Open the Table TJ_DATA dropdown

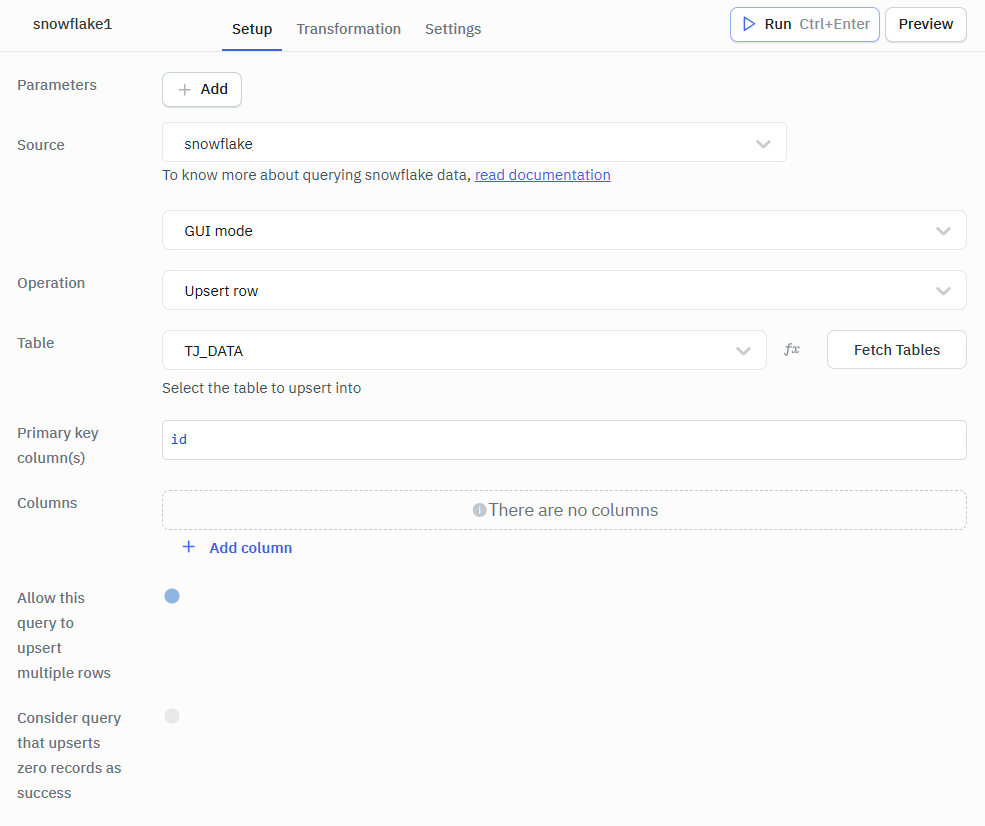click(464, 350)
